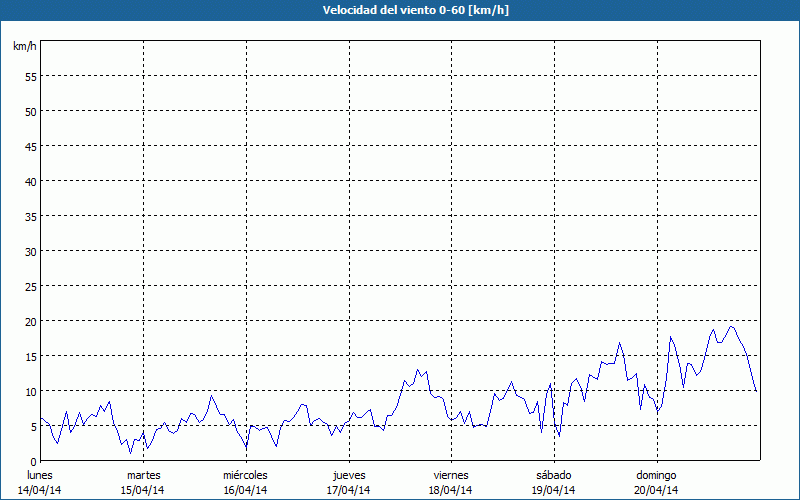Click the "jueves" day label

pyautogui.click(x=348, y=475)
